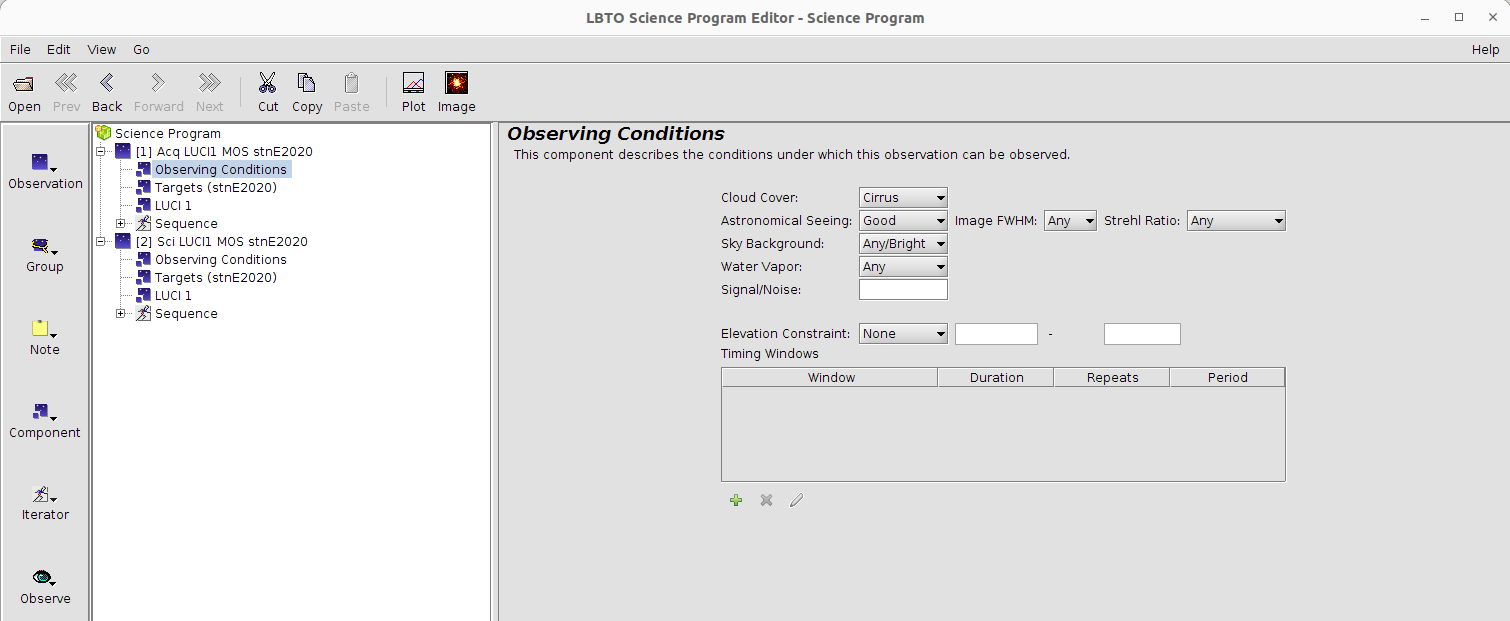The image size is (1510, 621).
Task: Click the Copy toolbar icon
Action: (307, 84)
